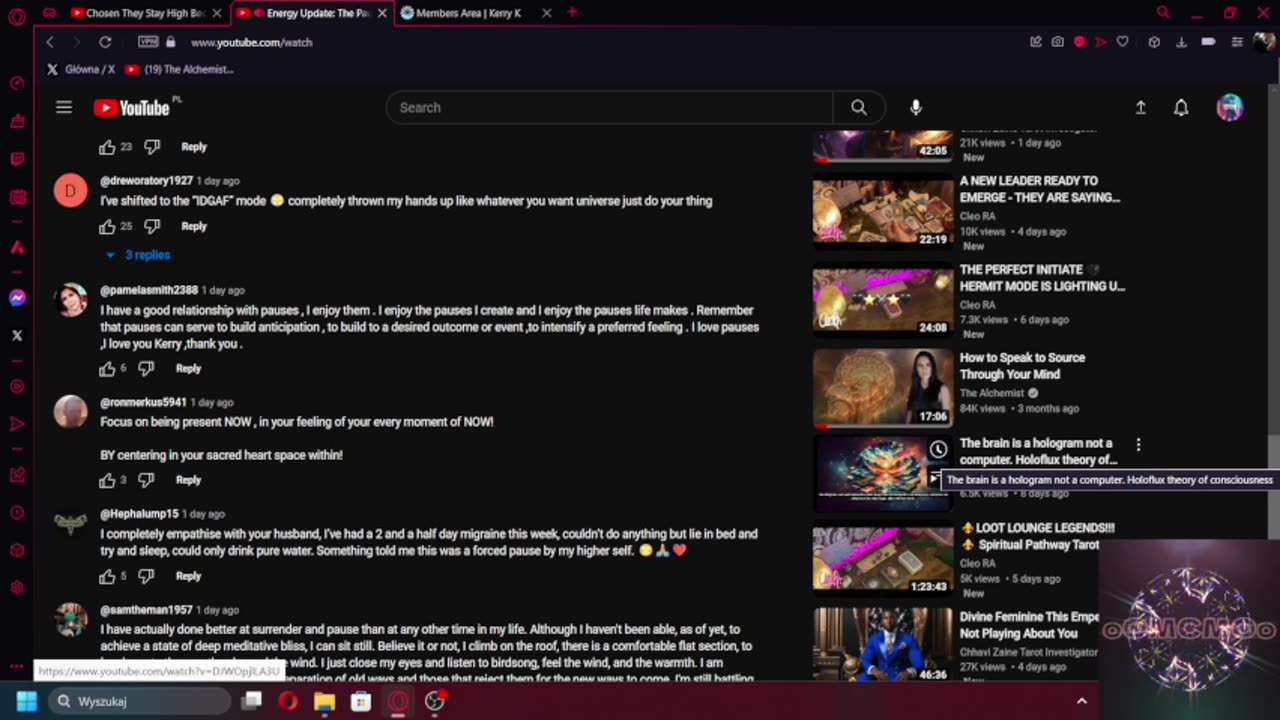Click the browser back arrow
The image size is (1280, 720).
(x=50, y=42)
